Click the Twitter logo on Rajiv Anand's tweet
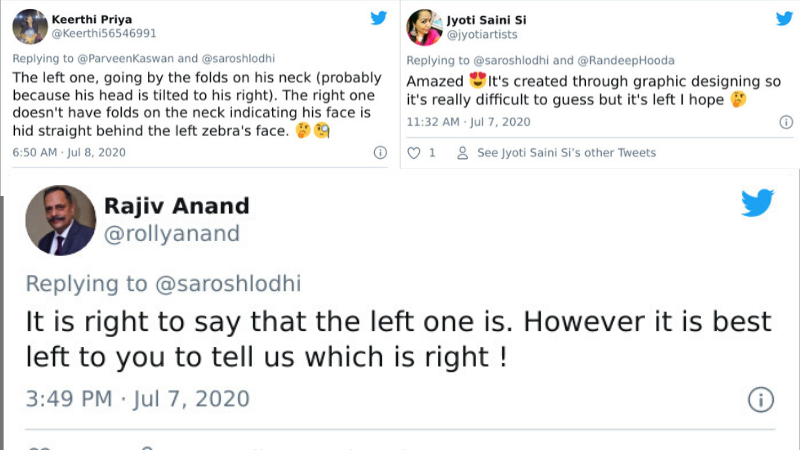The image size is (800, 450). (757, 203)
